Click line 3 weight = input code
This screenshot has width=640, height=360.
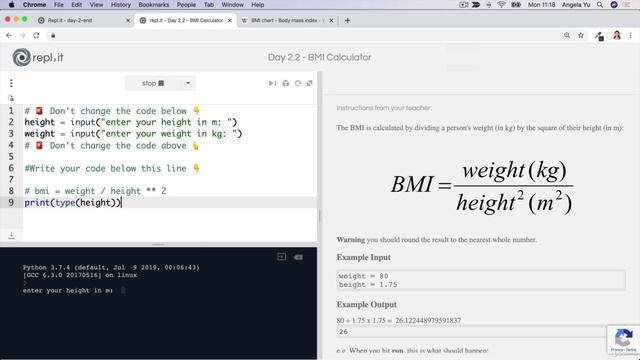[133, 133]
